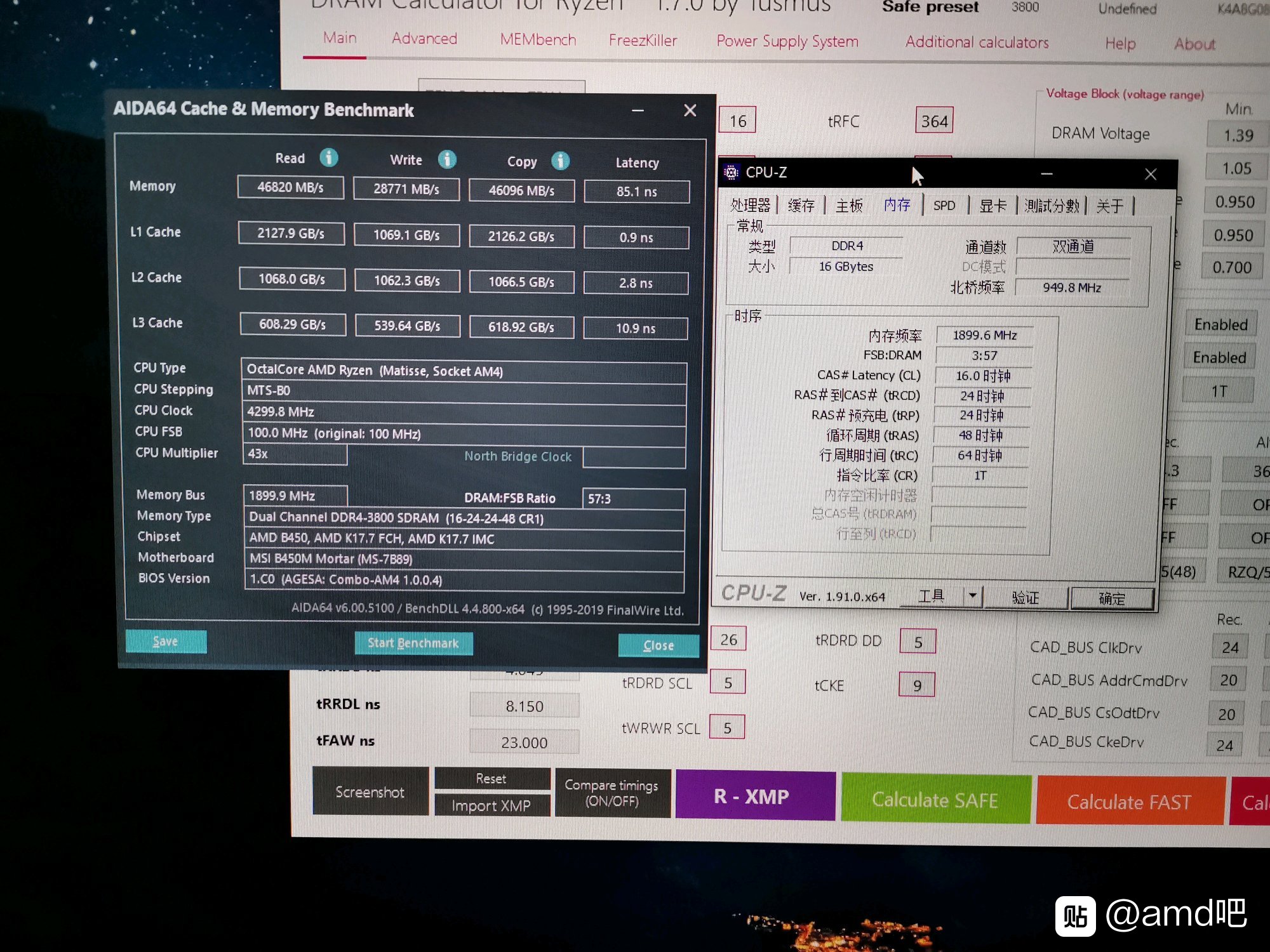Image resolution: width=1270 pixels, height=952 pixels.
Task: Click the purple R - XMP button
Action: click(x=755, y=796)
